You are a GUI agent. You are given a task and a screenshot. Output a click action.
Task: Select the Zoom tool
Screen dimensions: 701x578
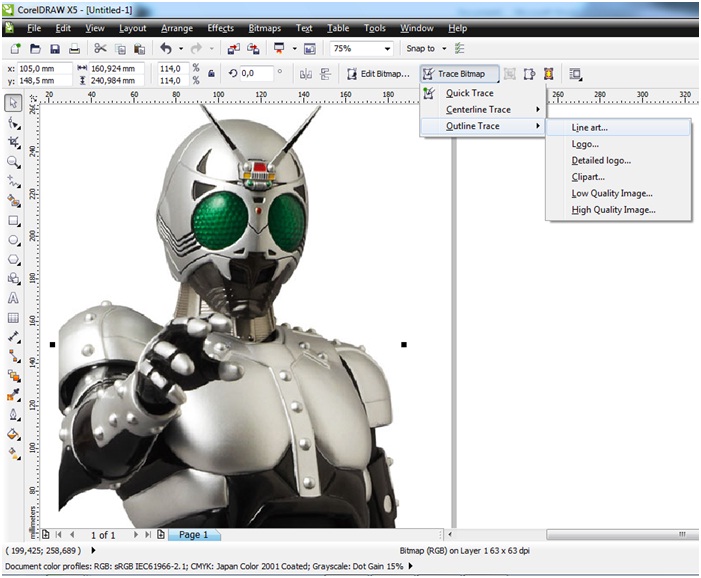tap(13, 162)
